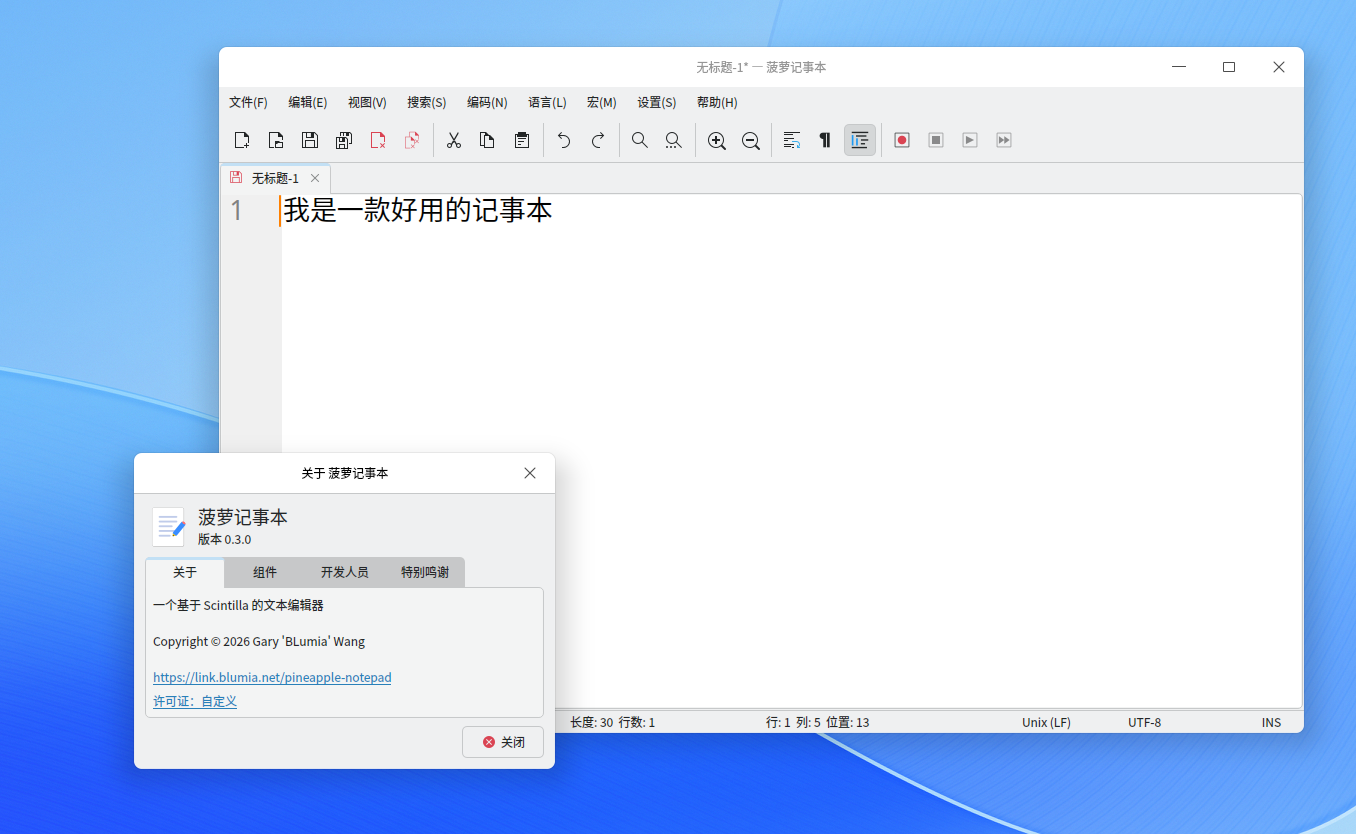This screenshot has width=1356, height=834.
Task: Save the current document
Action: tap(310, 140)
